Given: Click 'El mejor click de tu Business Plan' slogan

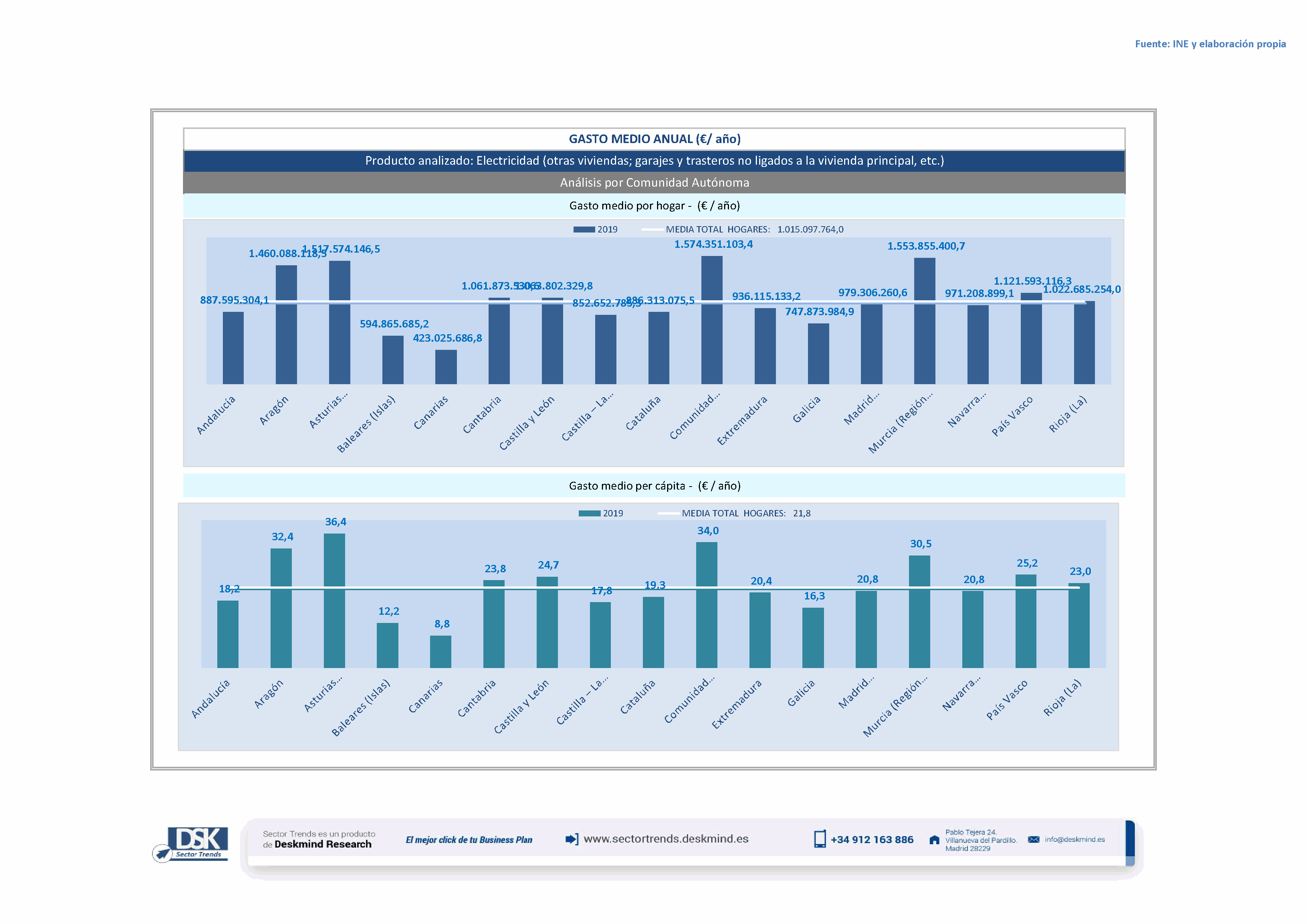Looking at the screenshot, I should point(468,840).
